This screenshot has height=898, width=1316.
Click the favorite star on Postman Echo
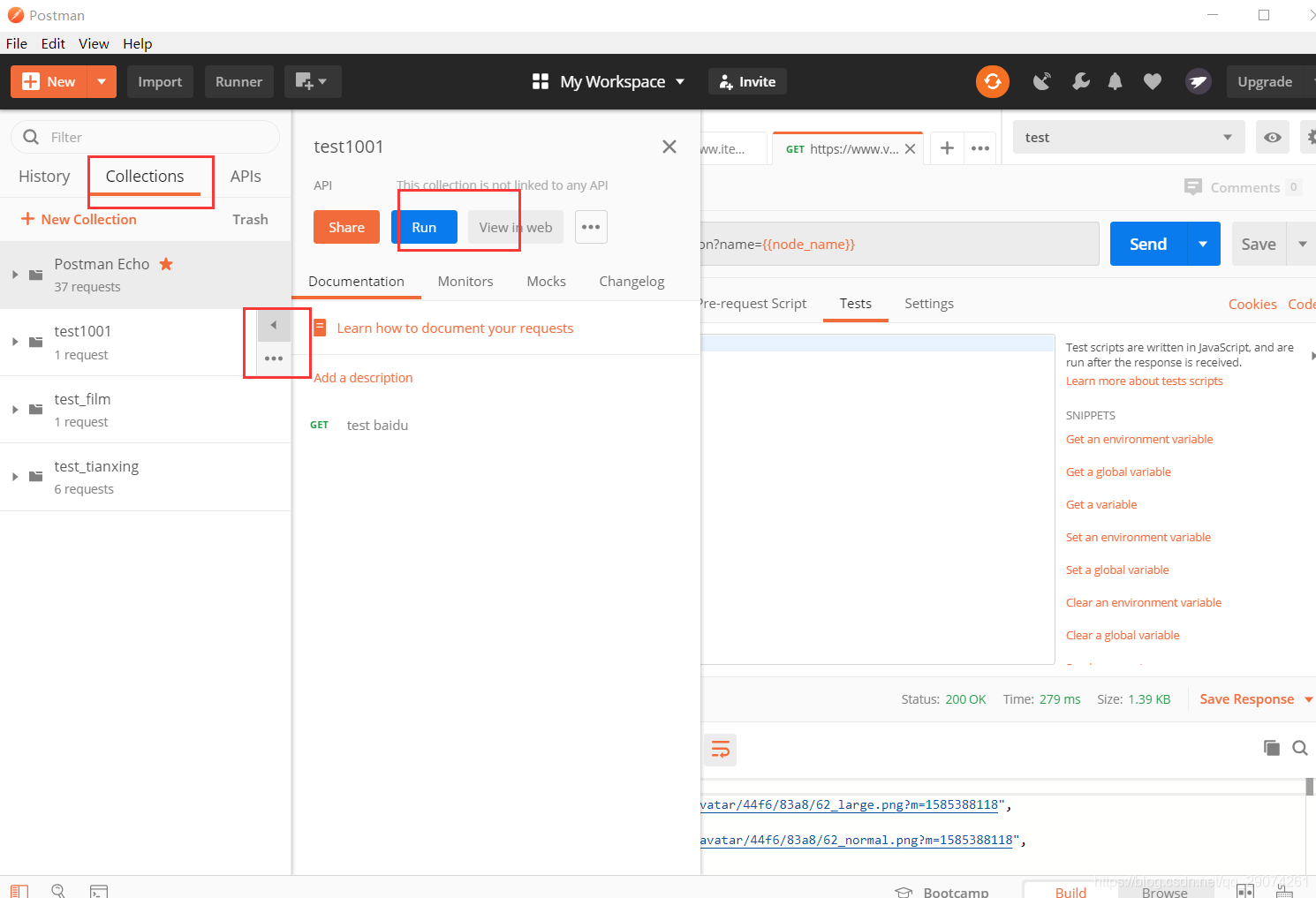click(166, 264)
